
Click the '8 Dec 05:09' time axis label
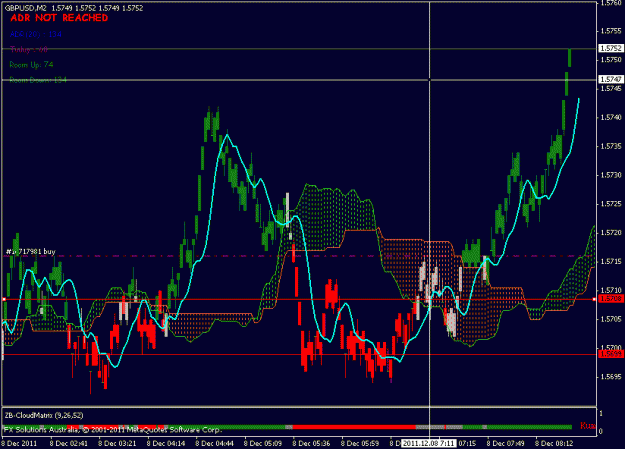[263, 443]
